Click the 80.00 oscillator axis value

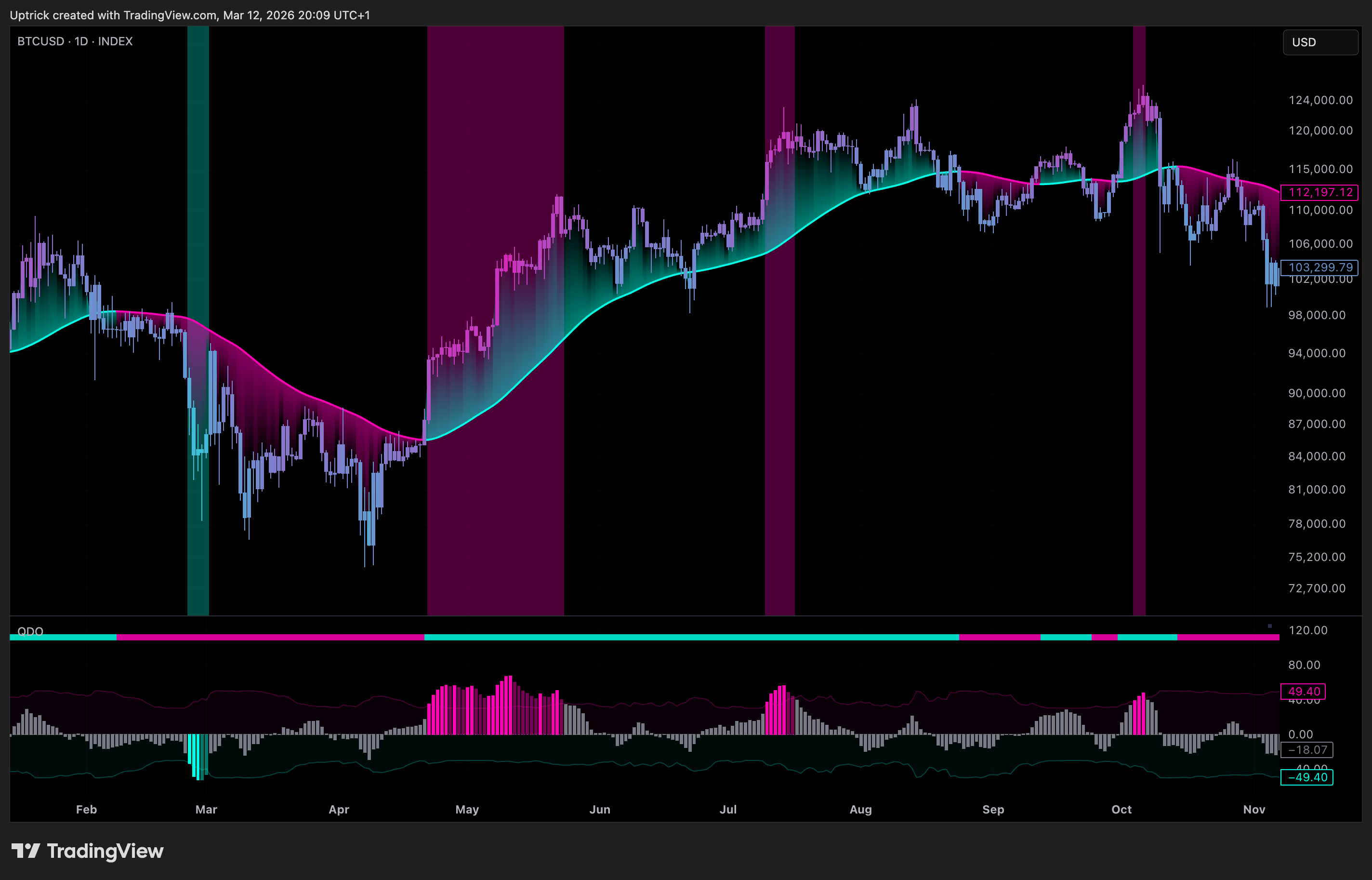1304,665
